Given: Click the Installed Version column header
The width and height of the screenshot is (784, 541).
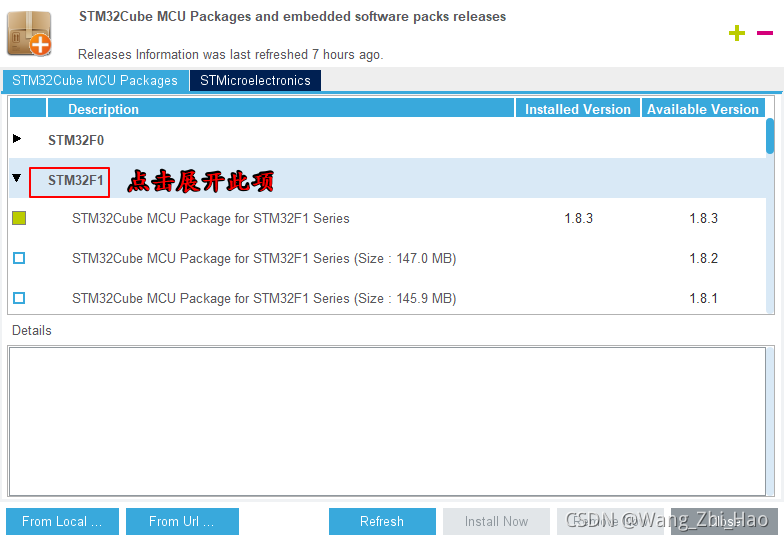Looking at the screenshot, I should pyautogui.click(x=578, y=108).
